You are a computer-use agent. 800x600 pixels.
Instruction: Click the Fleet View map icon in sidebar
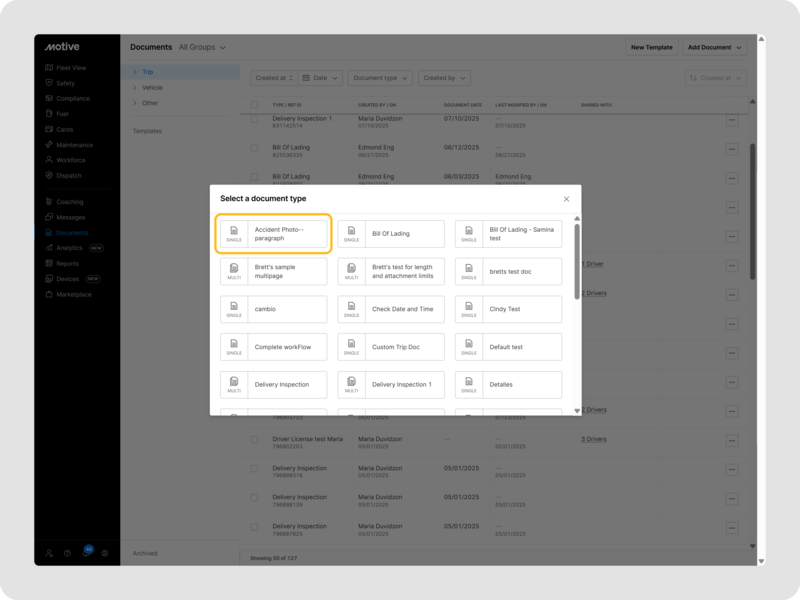click(49, 68)
